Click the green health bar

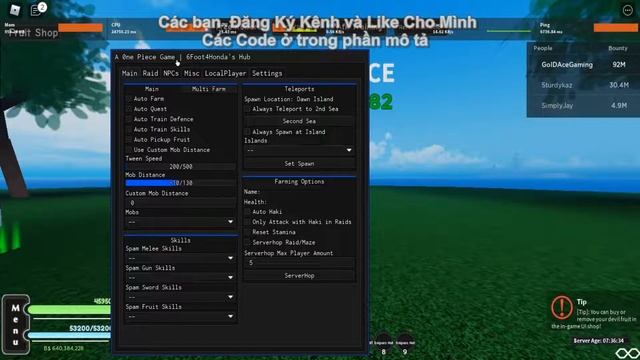[x=69, y=310]
